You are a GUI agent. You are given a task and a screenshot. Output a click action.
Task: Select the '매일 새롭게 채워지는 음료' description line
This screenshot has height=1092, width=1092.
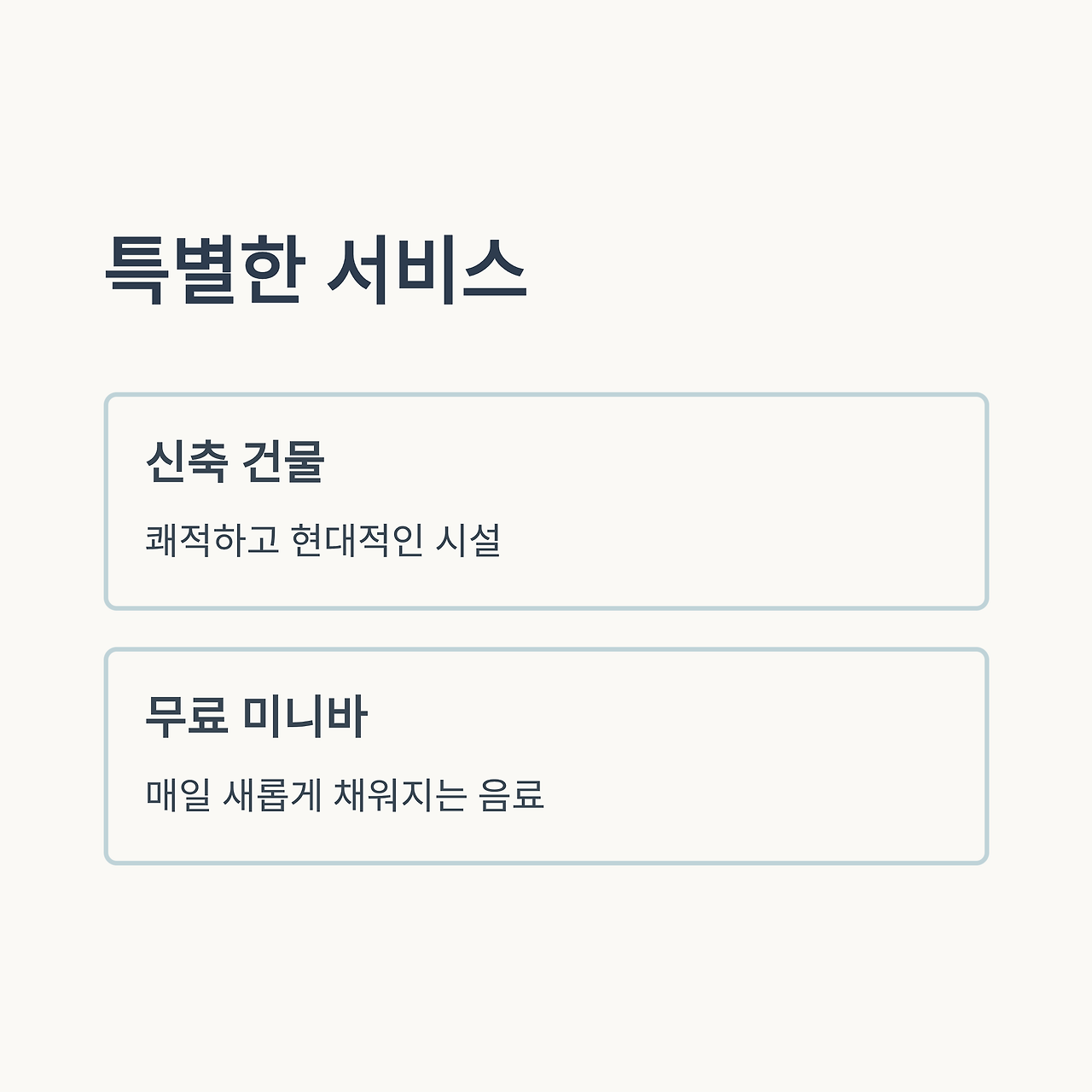click(x=345, y=794)
